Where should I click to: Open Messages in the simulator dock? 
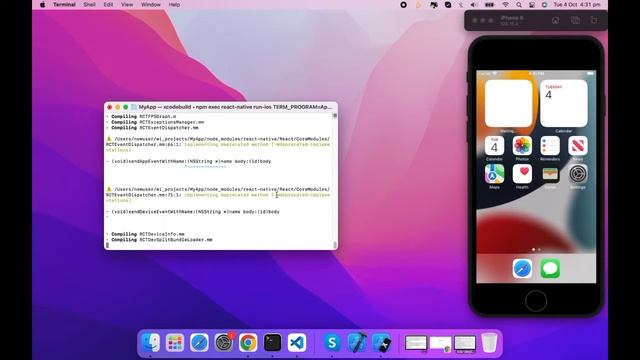tap(550, 269)
